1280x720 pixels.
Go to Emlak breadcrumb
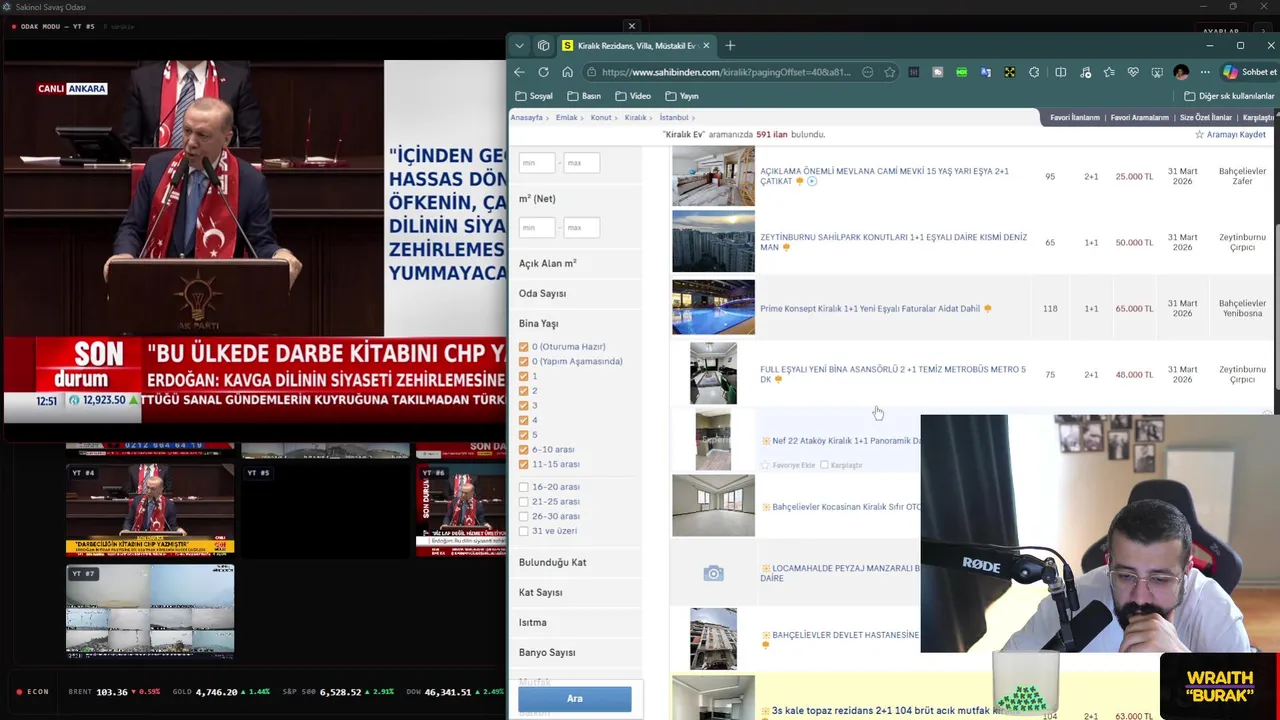567,117
